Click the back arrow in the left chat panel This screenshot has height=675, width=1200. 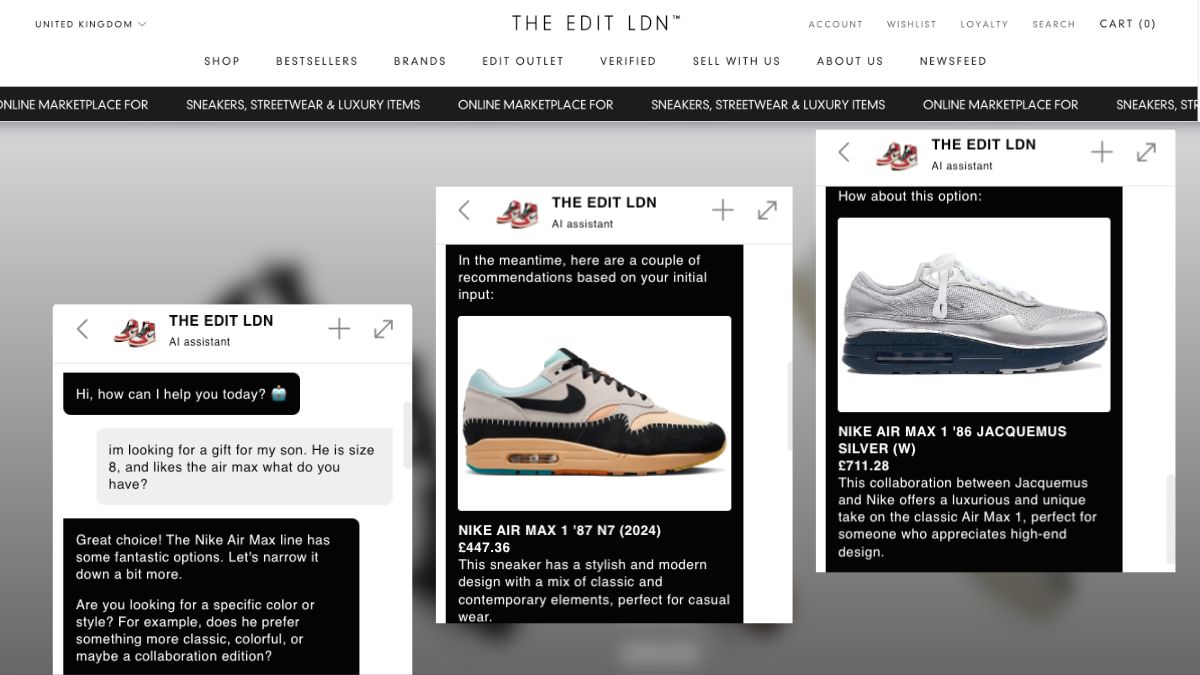(x=83, y=329)
